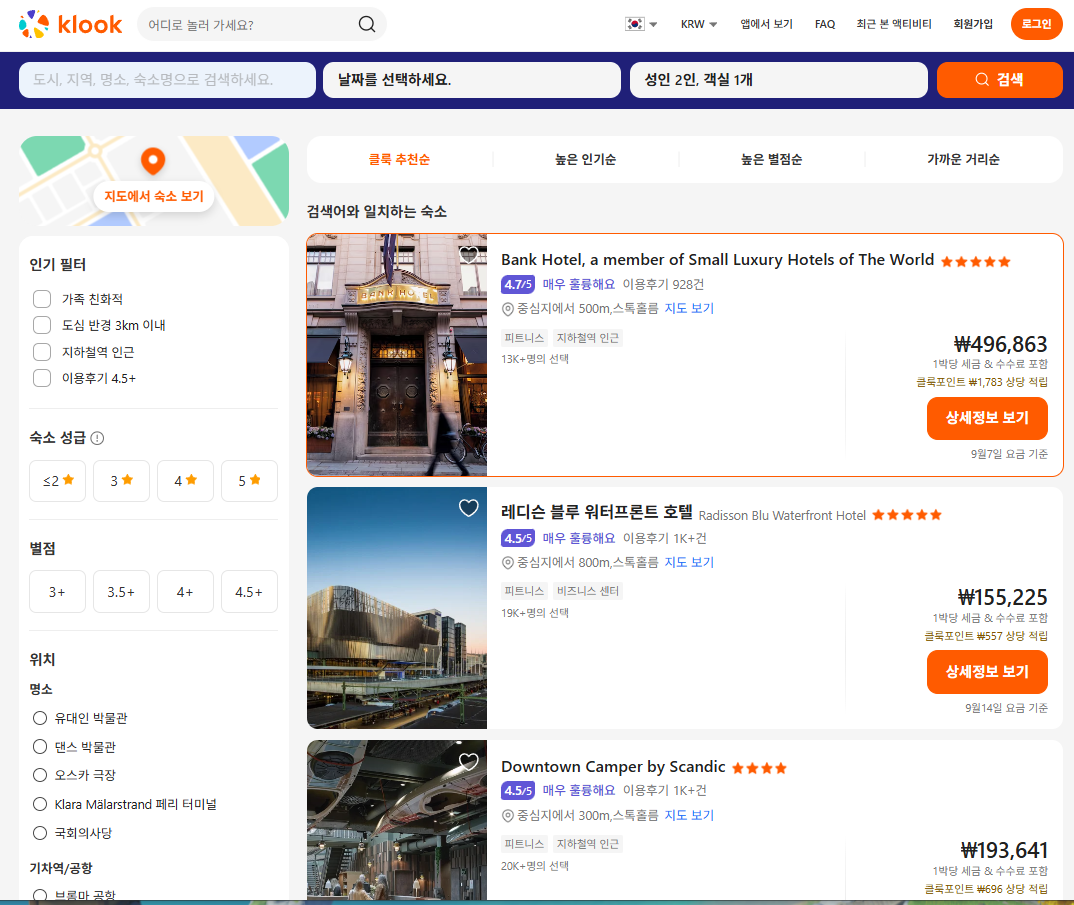Click 지도 보기 for Bank Hotel
This screenshot has width=1074, height=905.
pos(689,308)
